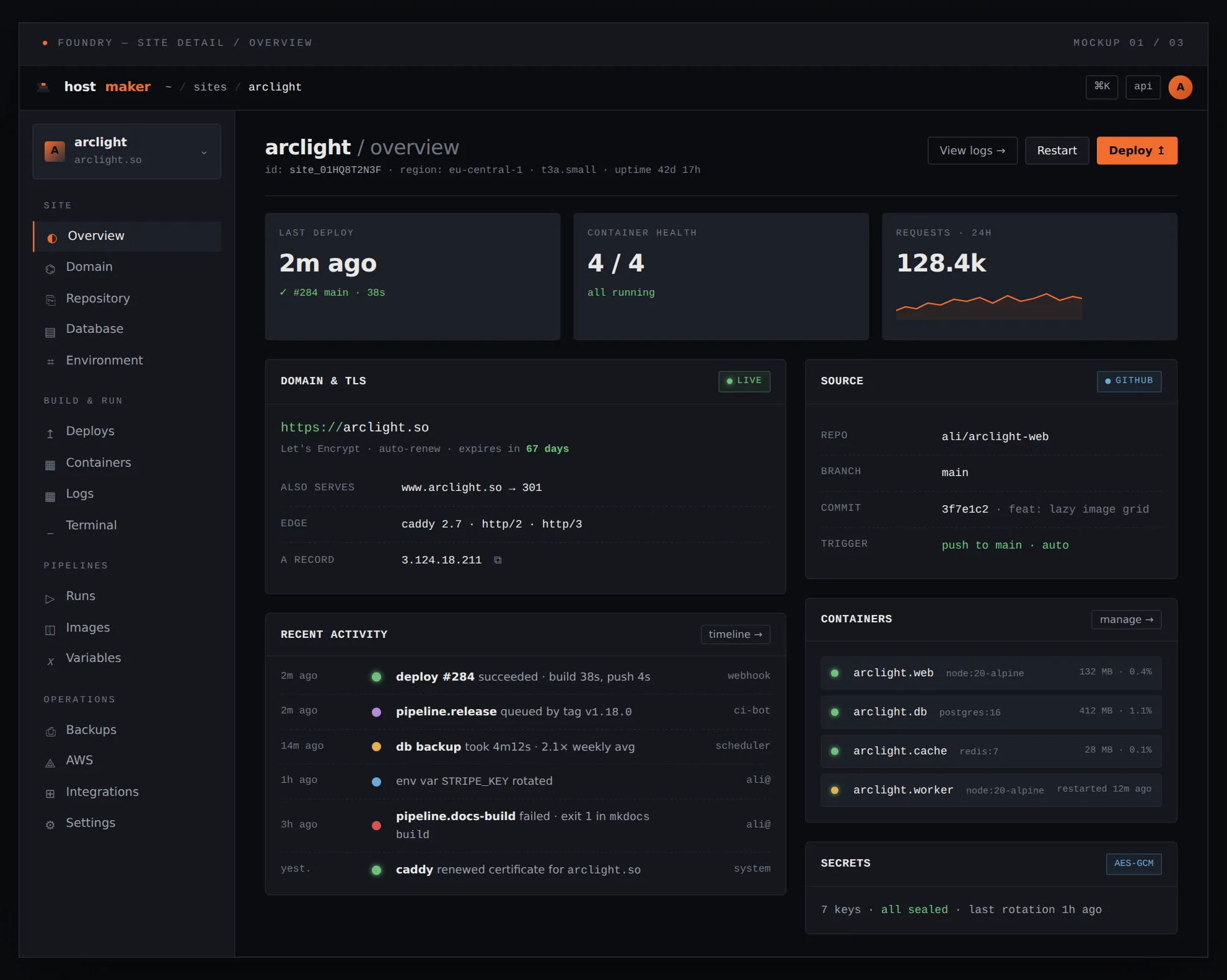Screen dimensions: 1227x980
Task: Navigate to Deploys
Action: pyautogui.click(x=127, y=431)
